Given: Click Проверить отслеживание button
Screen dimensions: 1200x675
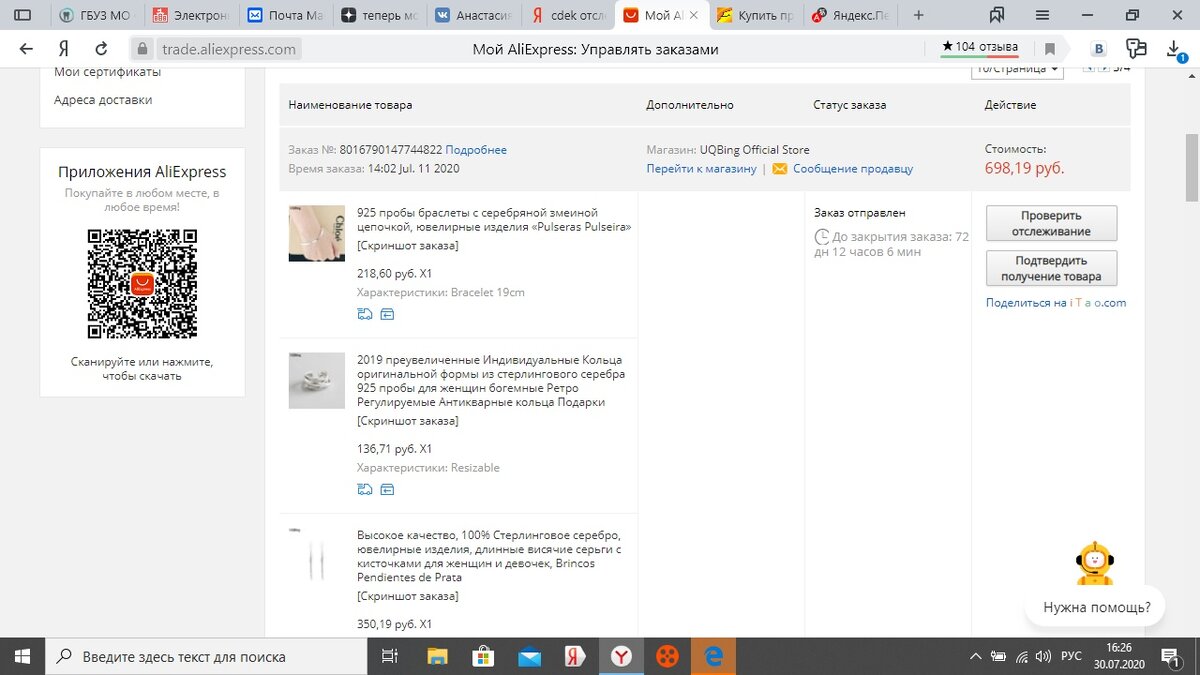Looking at the screenshot, I should tap(1051, 223).
